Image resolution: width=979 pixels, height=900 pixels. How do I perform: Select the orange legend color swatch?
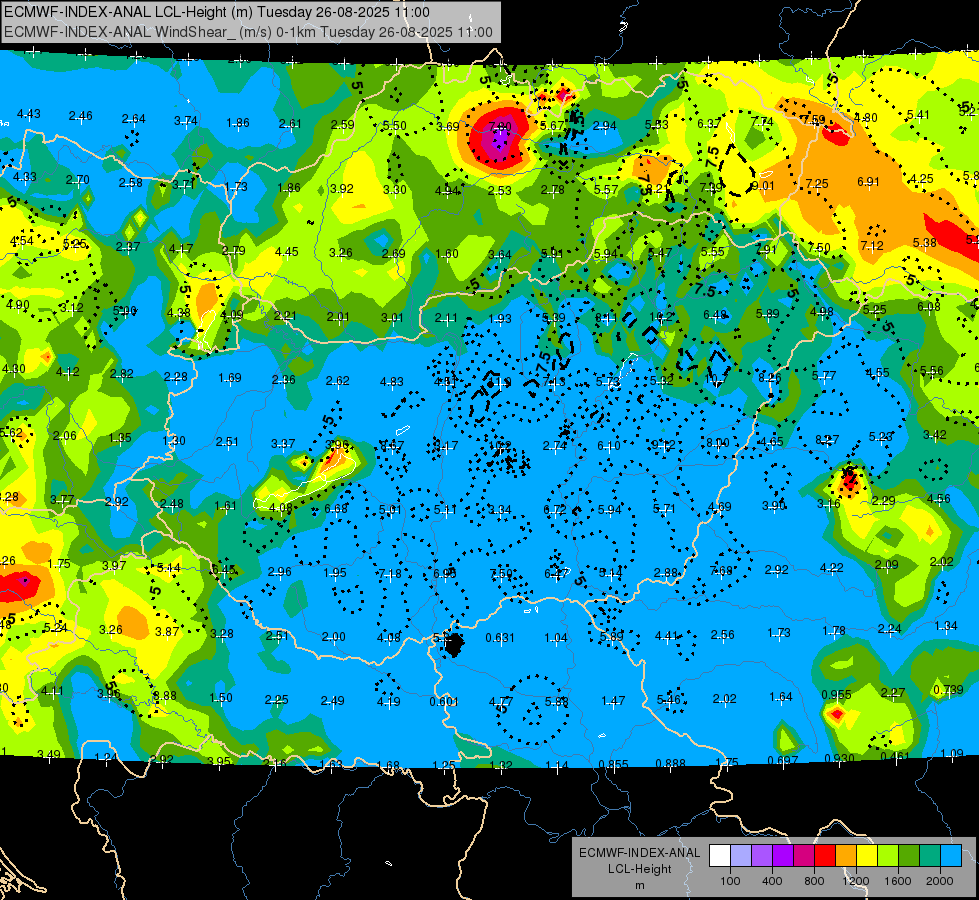pyautogui.click(x=846, y=856)
